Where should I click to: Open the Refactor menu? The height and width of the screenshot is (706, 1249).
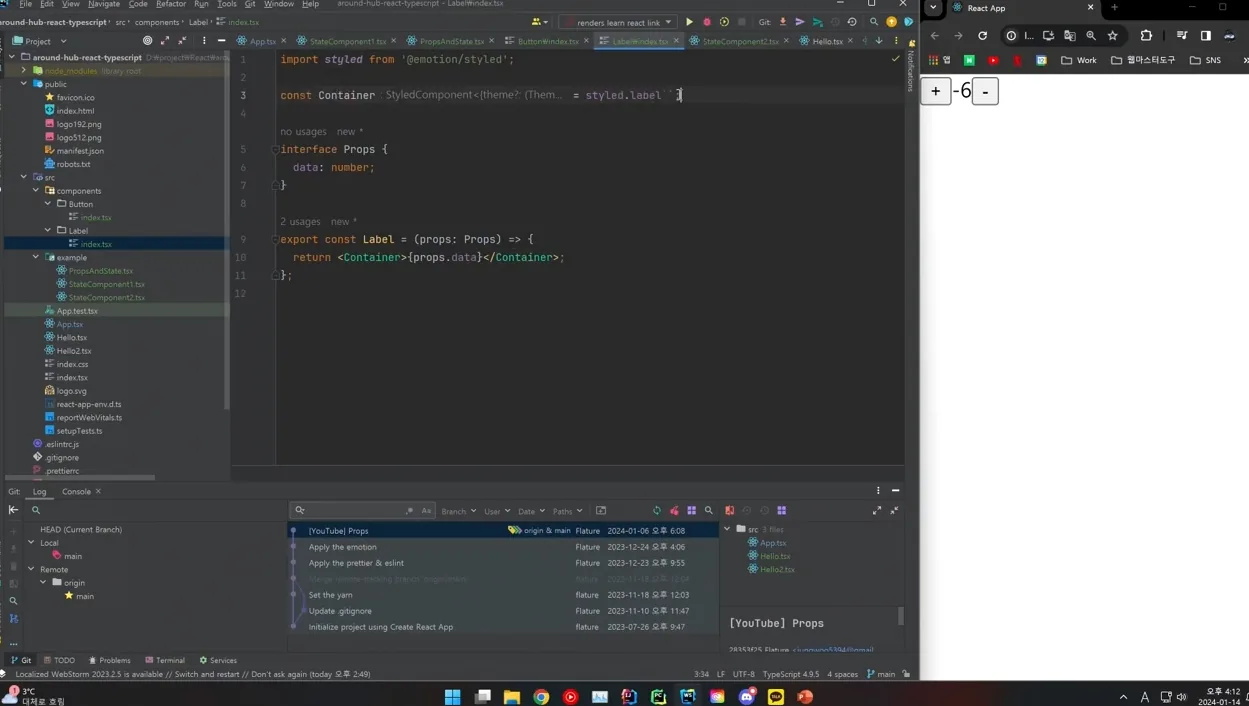coord(171,4)
